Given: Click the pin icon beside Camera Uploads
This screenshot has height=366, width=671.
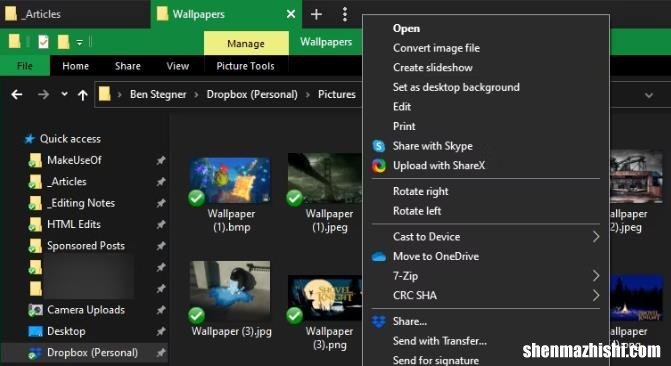Looking at the screenshot, I should point(160,310).
